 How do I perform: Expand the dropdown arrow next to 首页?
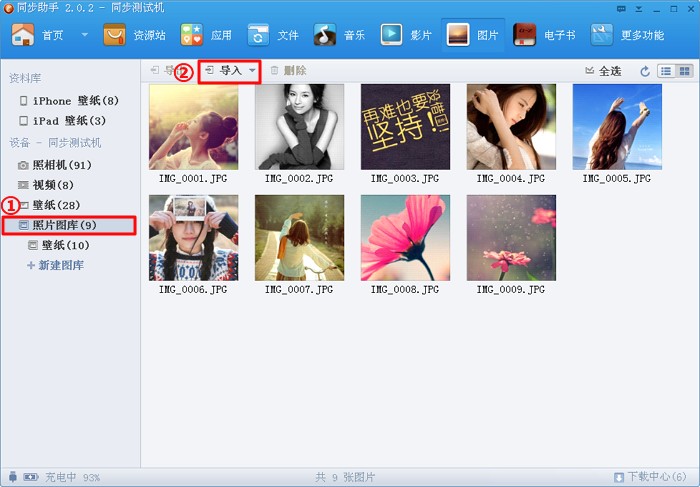coord(84,35)
